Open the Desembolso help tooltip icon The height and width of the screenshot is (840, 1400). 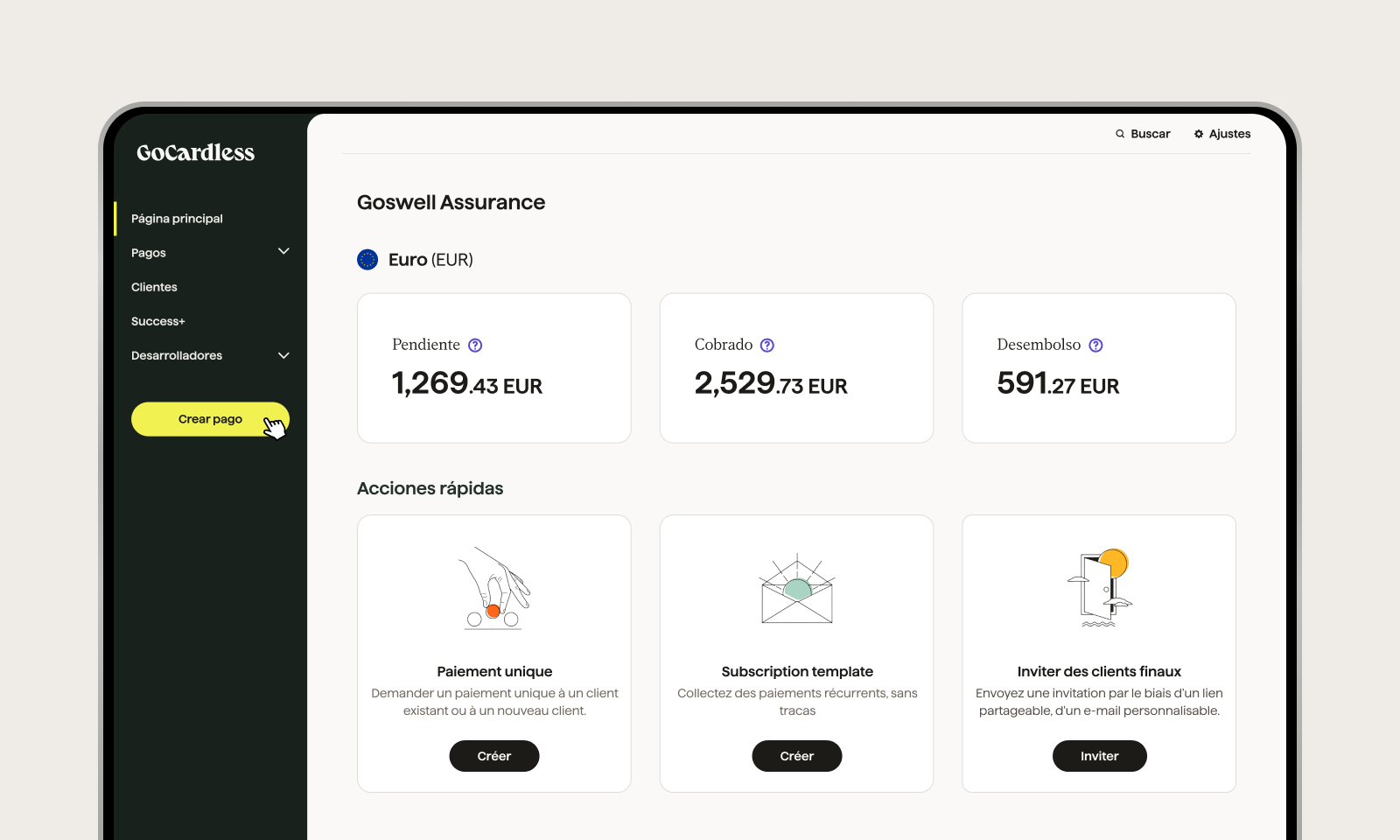pos(1095,346)
